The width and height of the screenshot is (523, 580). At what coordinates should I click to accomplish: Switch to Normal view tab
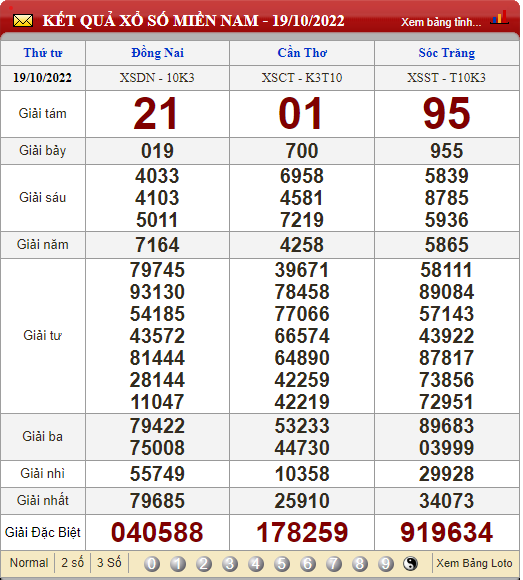tap(29, 563)
